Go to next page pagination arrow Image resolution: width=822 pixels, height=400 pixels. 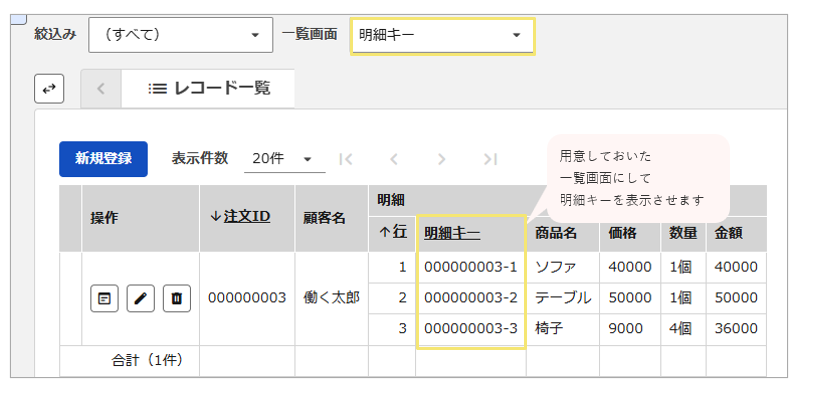(x=442, y=159)
